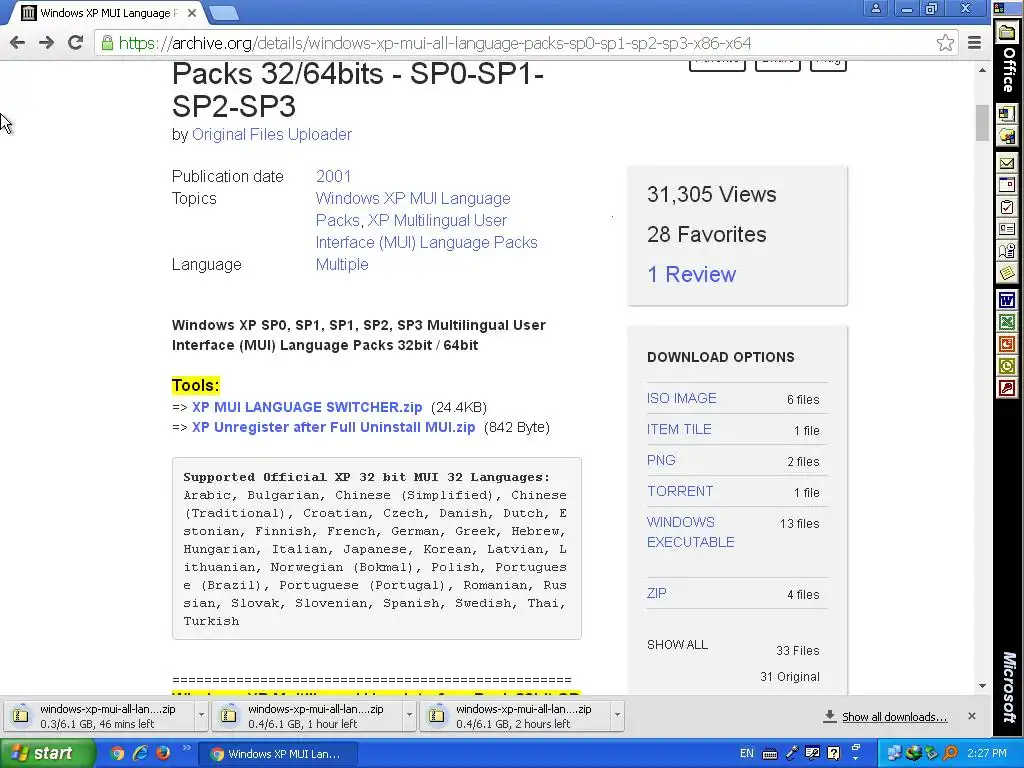Open Internet Explorer from quick launch

[140, 754]
